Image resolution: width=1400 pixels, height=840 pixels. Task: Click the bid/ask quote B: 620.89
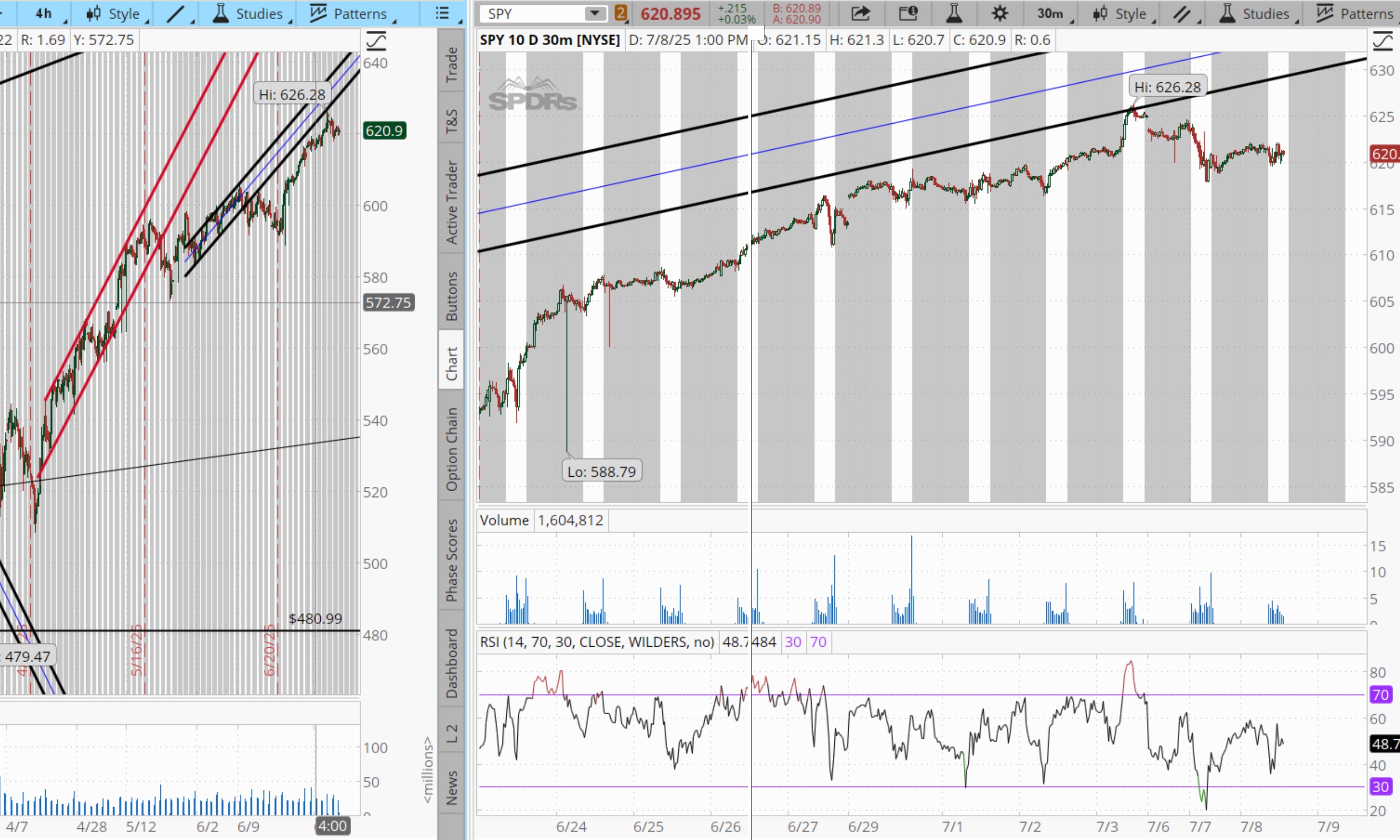point(797,8)
